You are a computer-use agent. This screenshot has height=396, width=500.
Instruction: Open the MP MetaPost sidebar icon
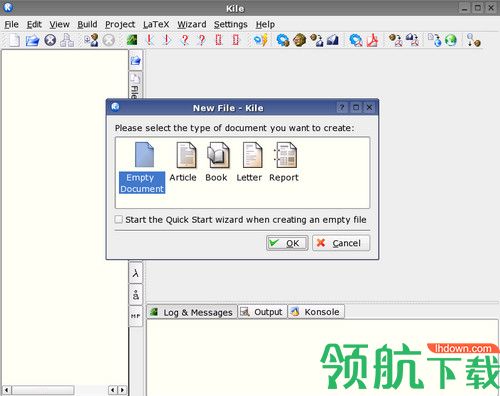pyautogui.click(x=136, y=316)
